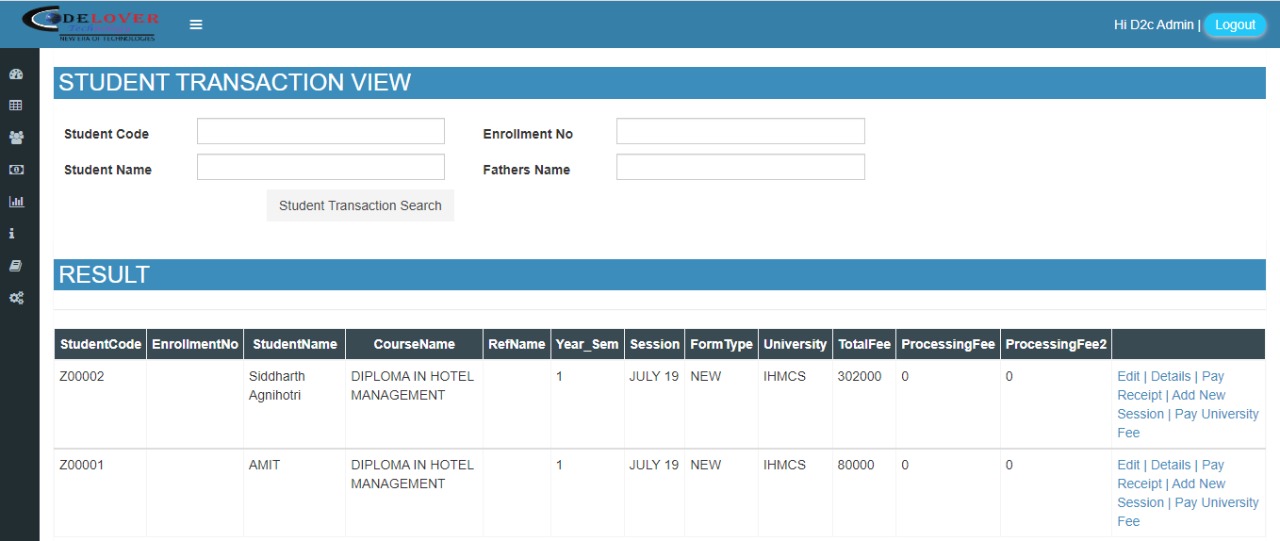This screenshot has height=541, width=1280.
Task: Click Edit link for student Z00002
Action: pos(1128,376)
